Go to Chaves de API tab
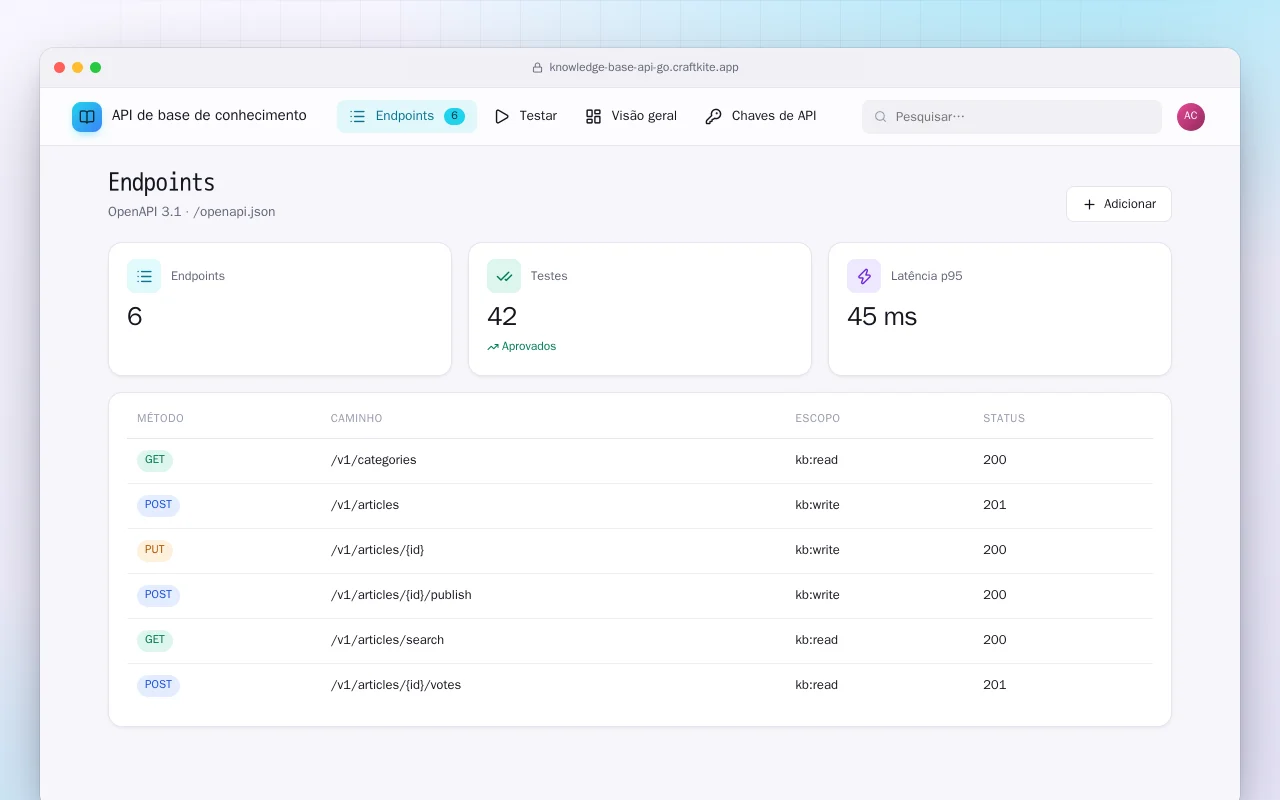 pos(761,116)
